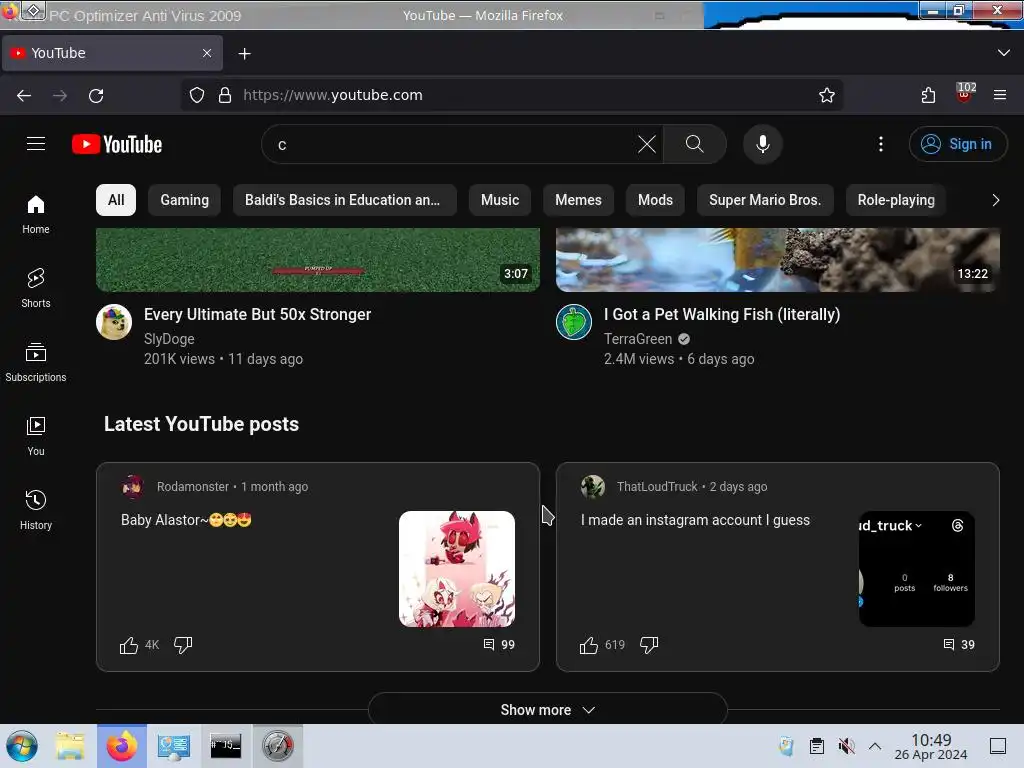Bookmark this page with the star

click(827, 95)
